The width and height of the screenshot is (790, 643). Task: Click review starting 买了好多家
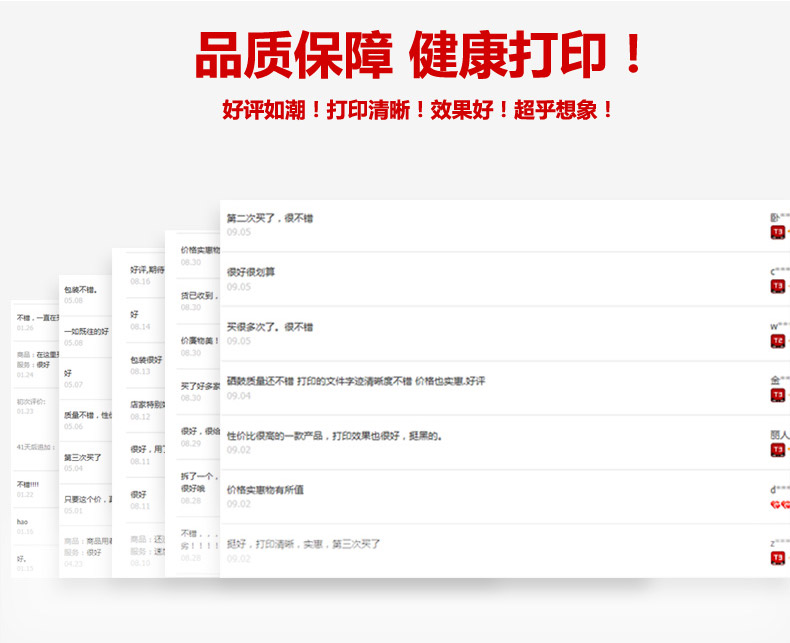pyautogui.click(x=200, y=386)
